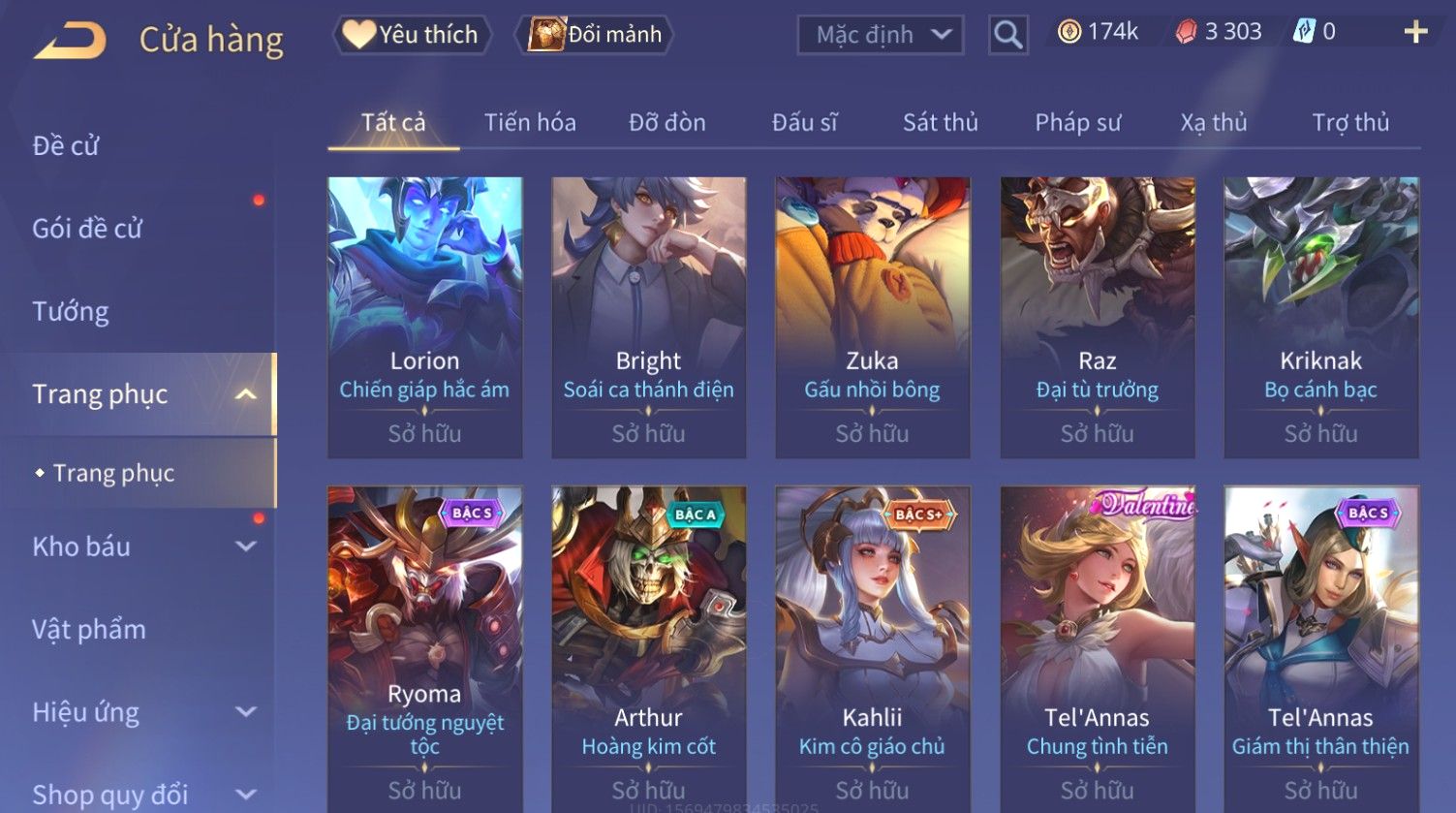Open Zuka Gấu nhồi bông skin card
This screenshot has width=1456, height=813.
873,317
